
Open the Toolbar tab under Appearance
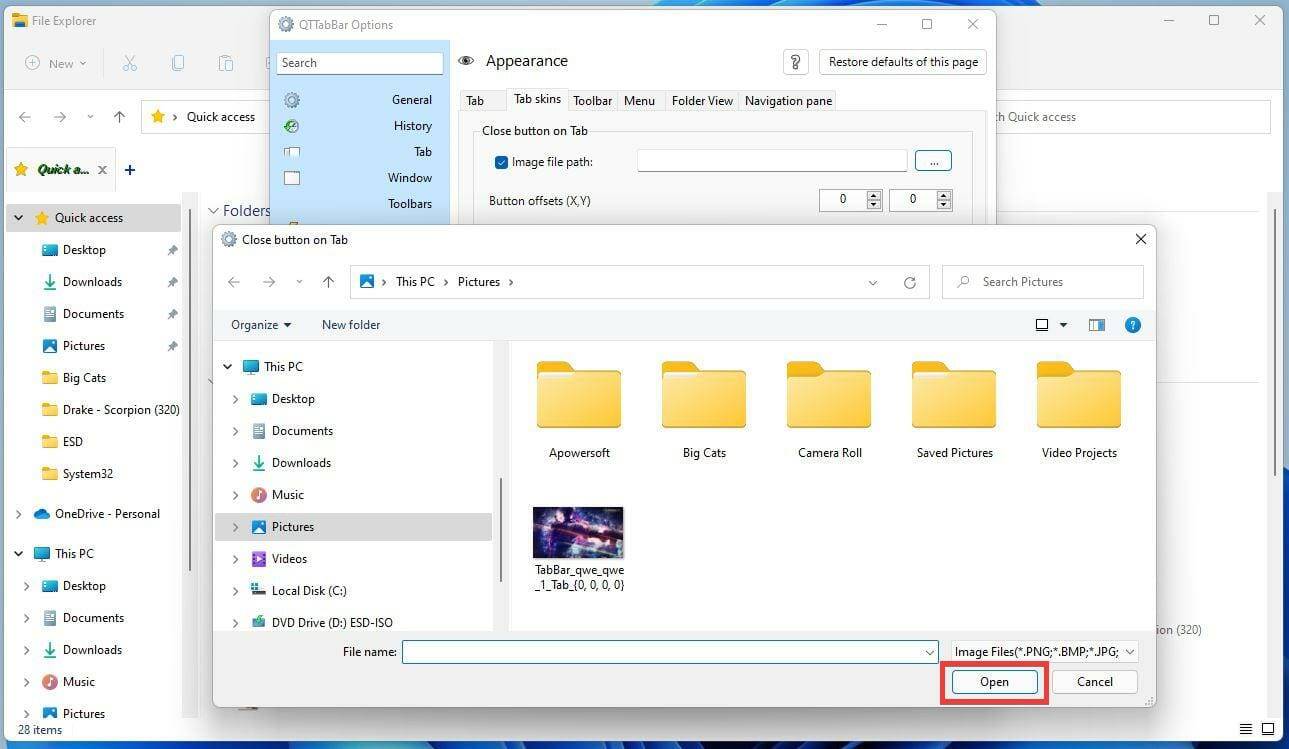pos(592,100)
